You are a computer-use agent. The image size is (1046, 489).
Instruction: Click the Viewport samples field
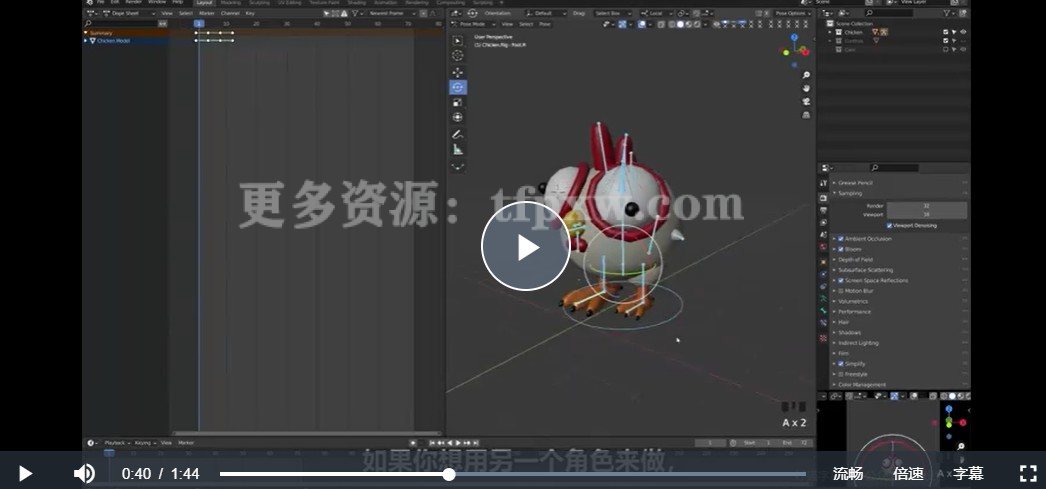point(927,215)
